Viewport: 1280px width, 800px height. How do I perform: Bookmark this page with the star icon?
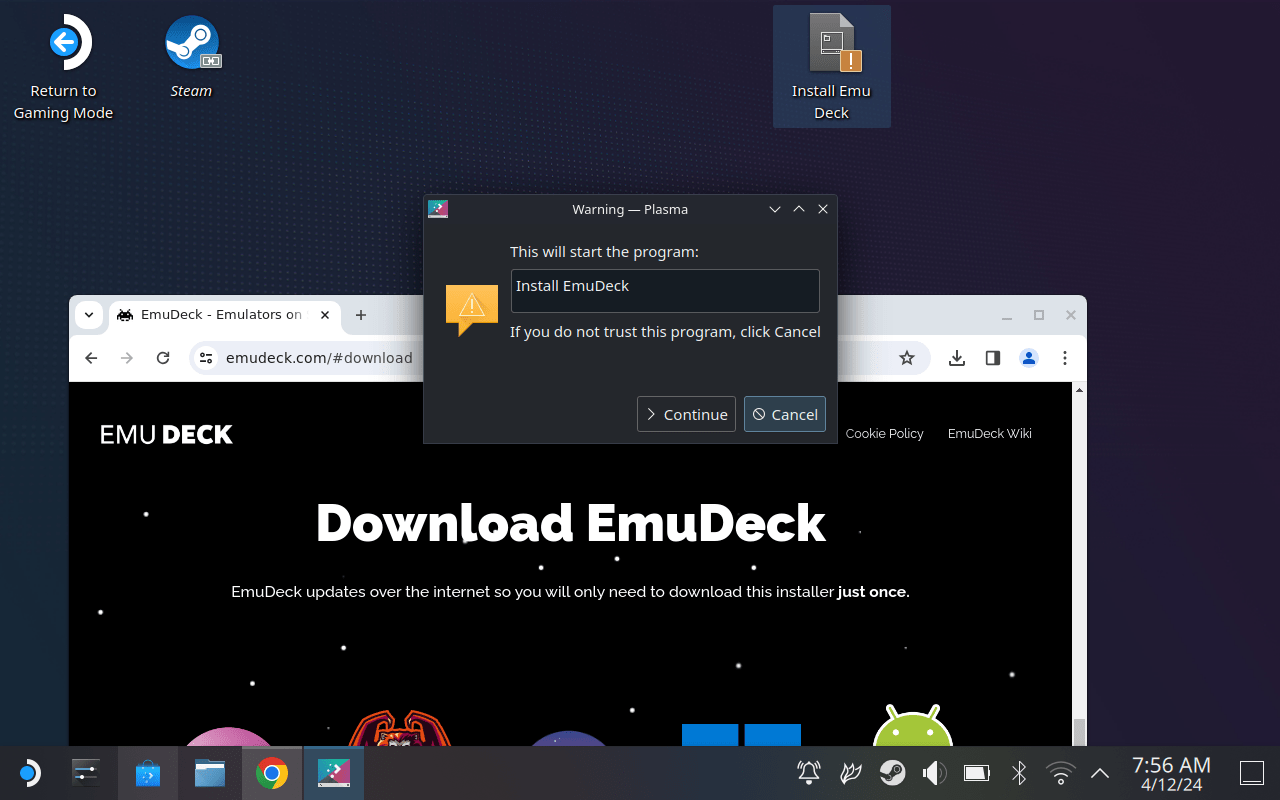tap(907, 358)
